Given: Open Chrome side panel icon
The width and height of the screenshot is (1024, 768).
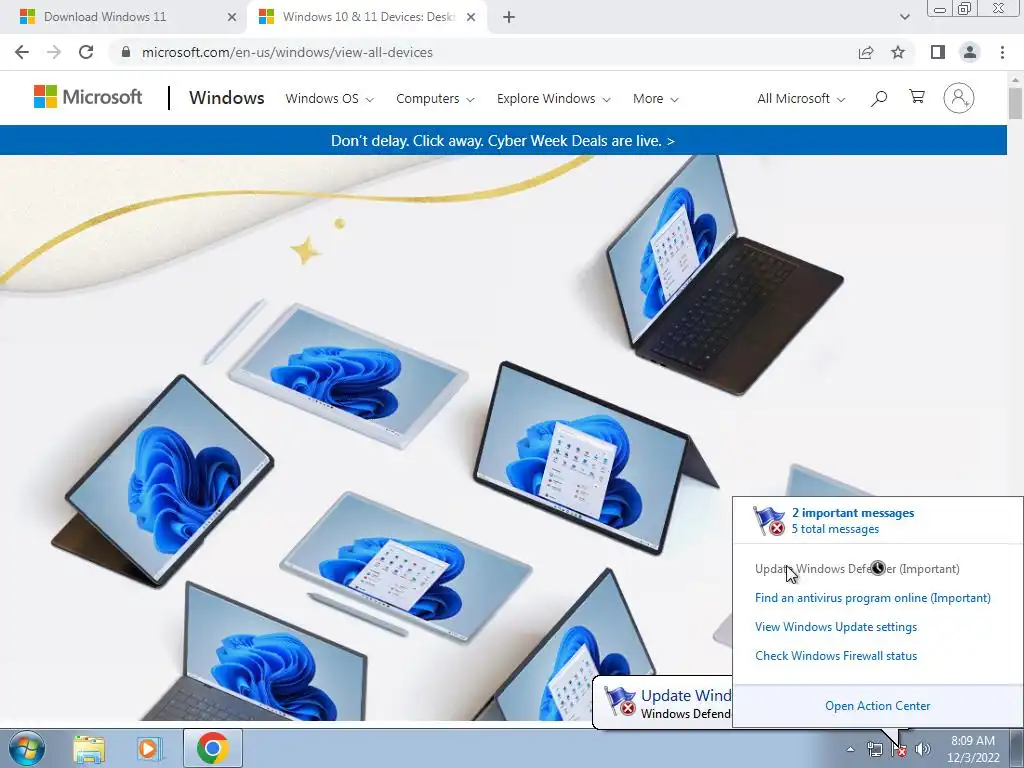Looking at the screenshot, I should tap(938, 52).
